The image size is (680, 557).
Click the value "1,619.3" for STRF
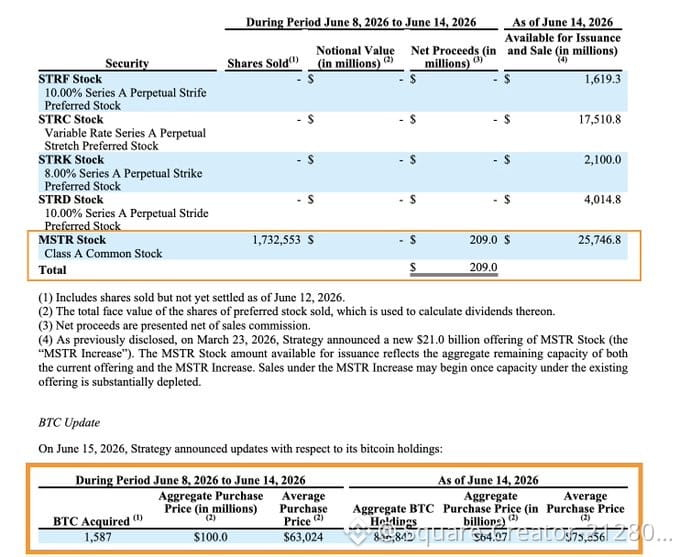[x=602, y=79]
